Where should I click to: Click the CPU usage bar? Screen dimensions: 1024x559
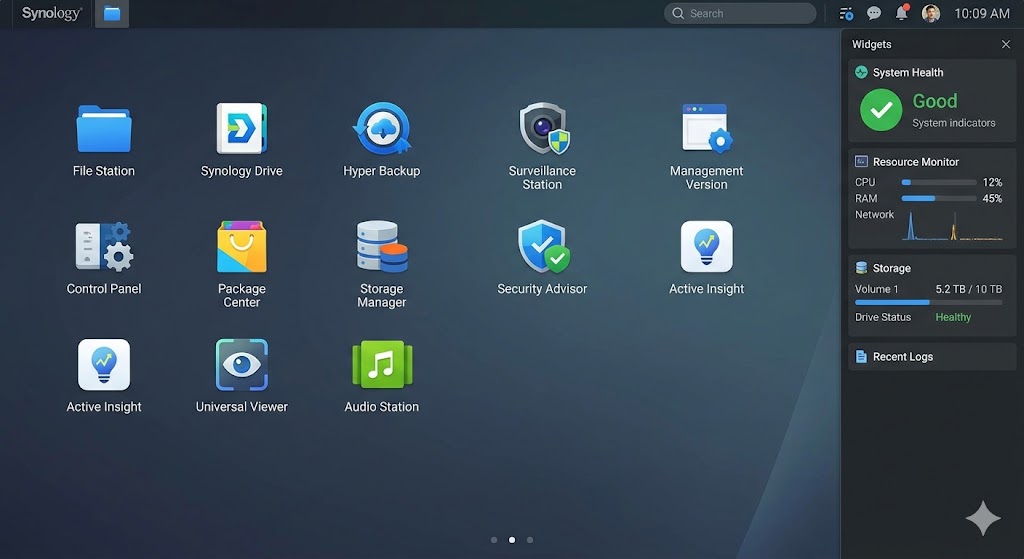pos(938,182)
